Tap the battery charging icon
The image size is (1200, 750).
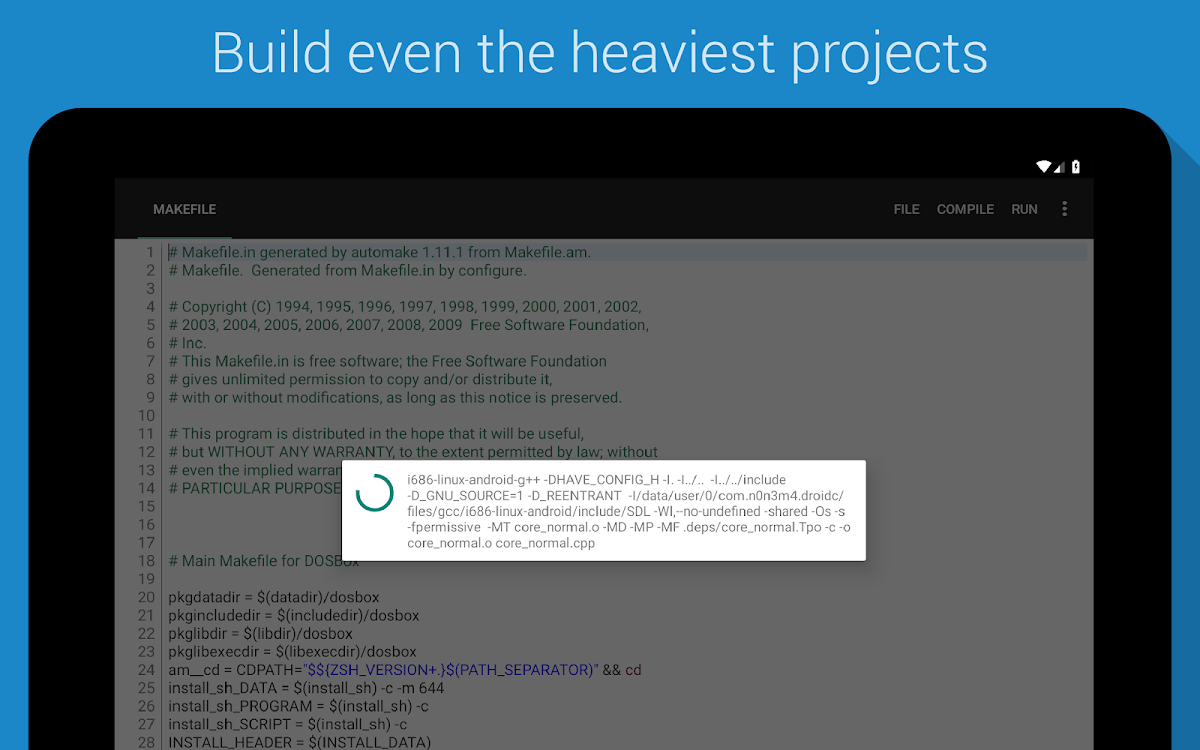click(x=1076, y=167)
